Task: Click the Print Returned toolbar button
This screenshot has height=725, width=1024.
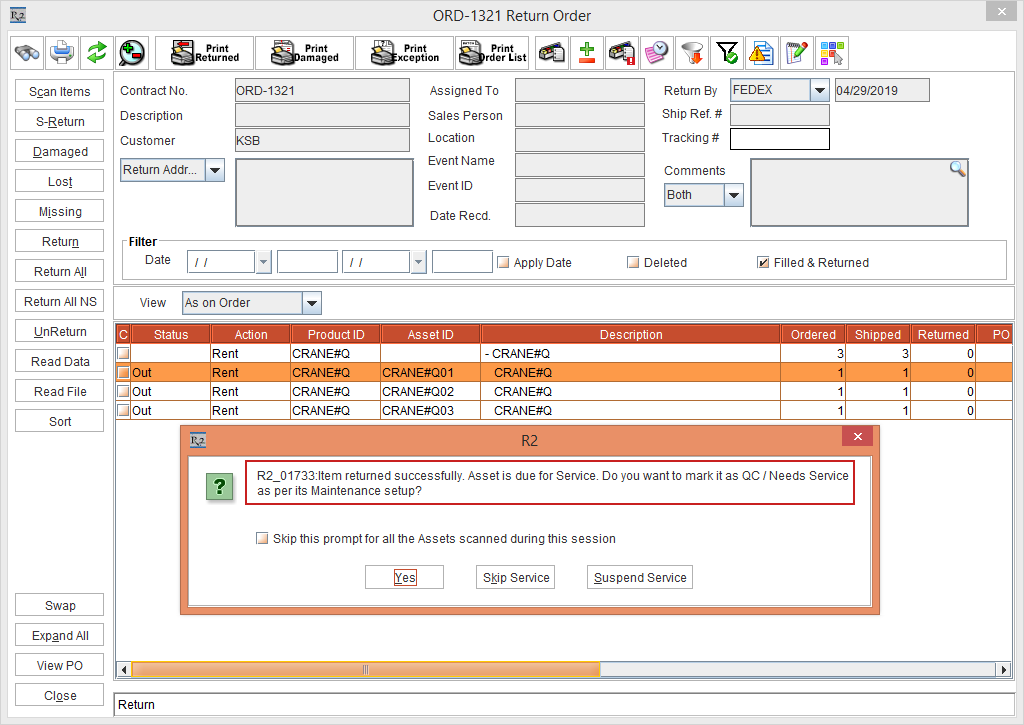Action: (x=205, y=52)
